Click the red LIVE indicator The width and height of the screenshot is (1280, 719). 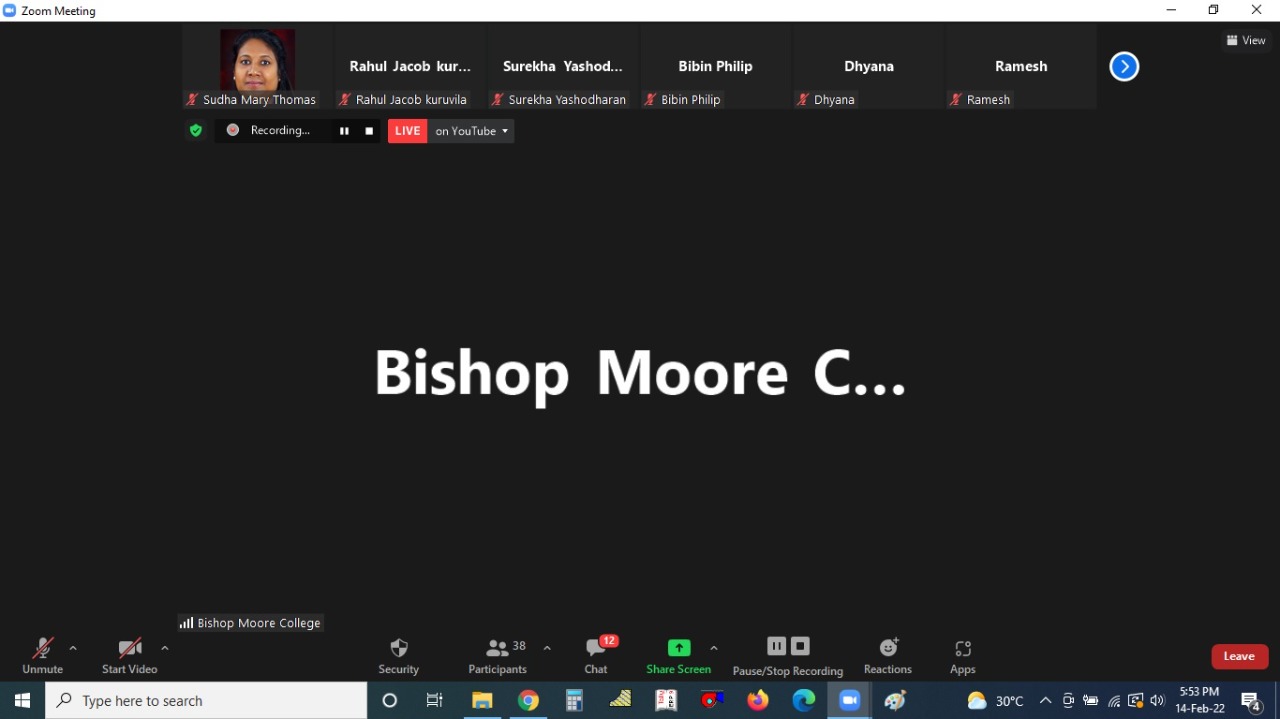(407, 131)
